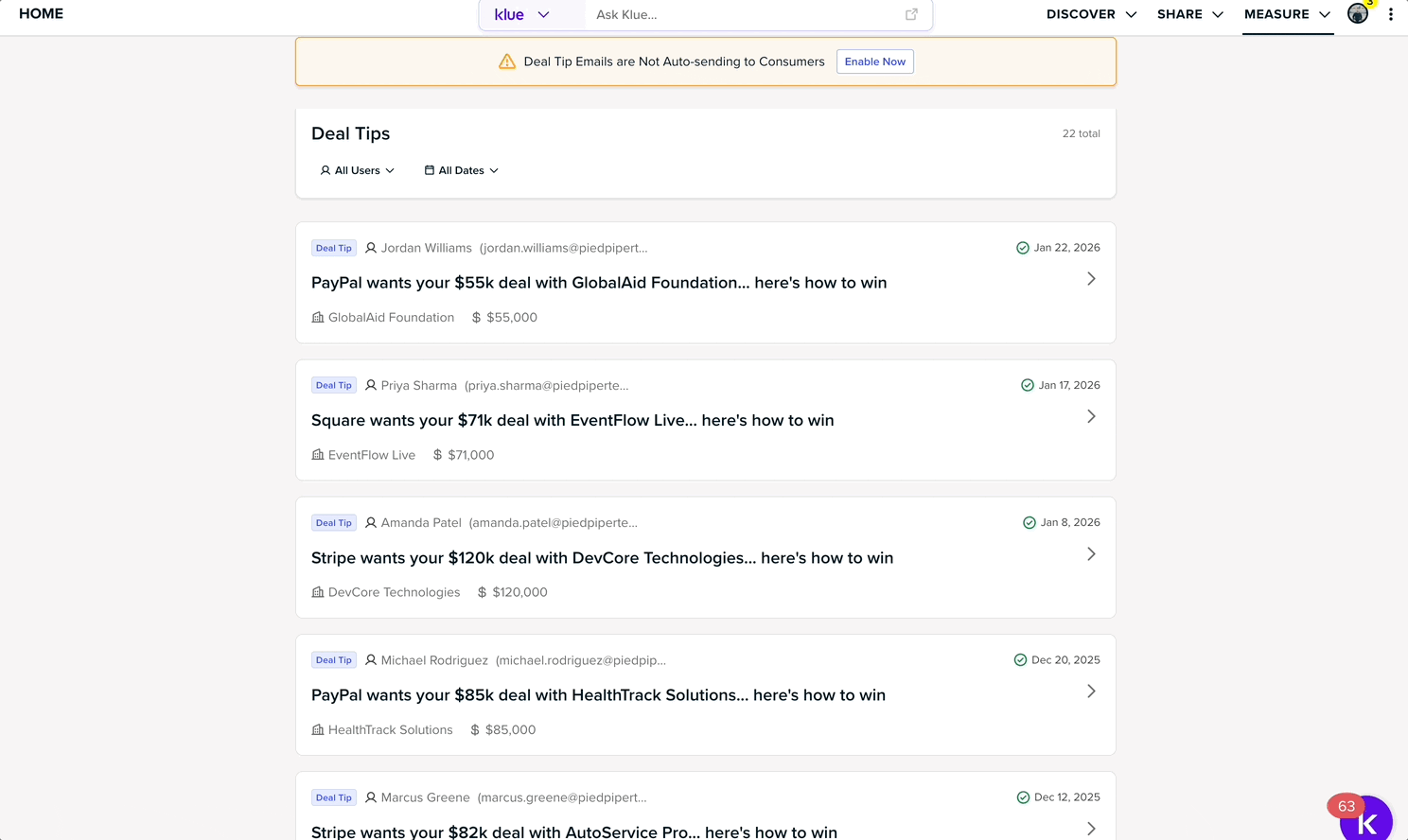Viewport: 1408px width, 840px height.
Task: Open Stripe $120k DevCore Technologies deal tip
Action: [602, 558]
